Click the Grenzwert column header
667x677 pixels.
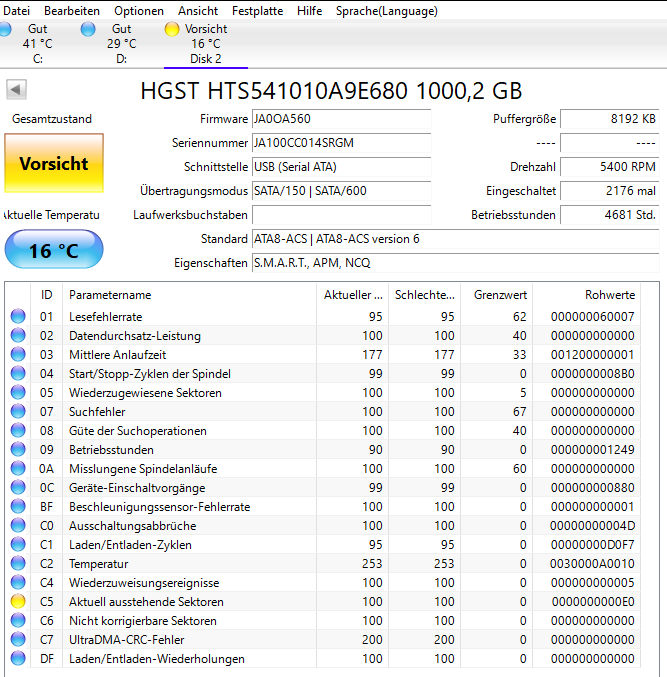pyautogui.click(x=497, y=295)
